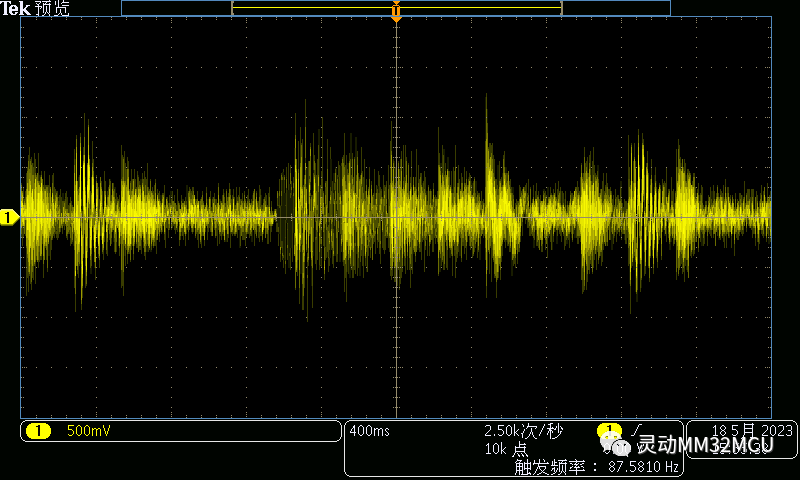800x480 pixels.
Task: Click the 预览 acquisition status label
Action: pyautogui.click(x=52, y=8)
